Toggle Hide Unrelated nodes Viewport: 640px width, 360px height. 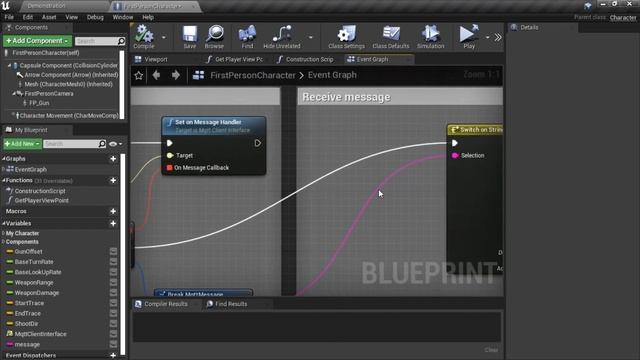282,37
